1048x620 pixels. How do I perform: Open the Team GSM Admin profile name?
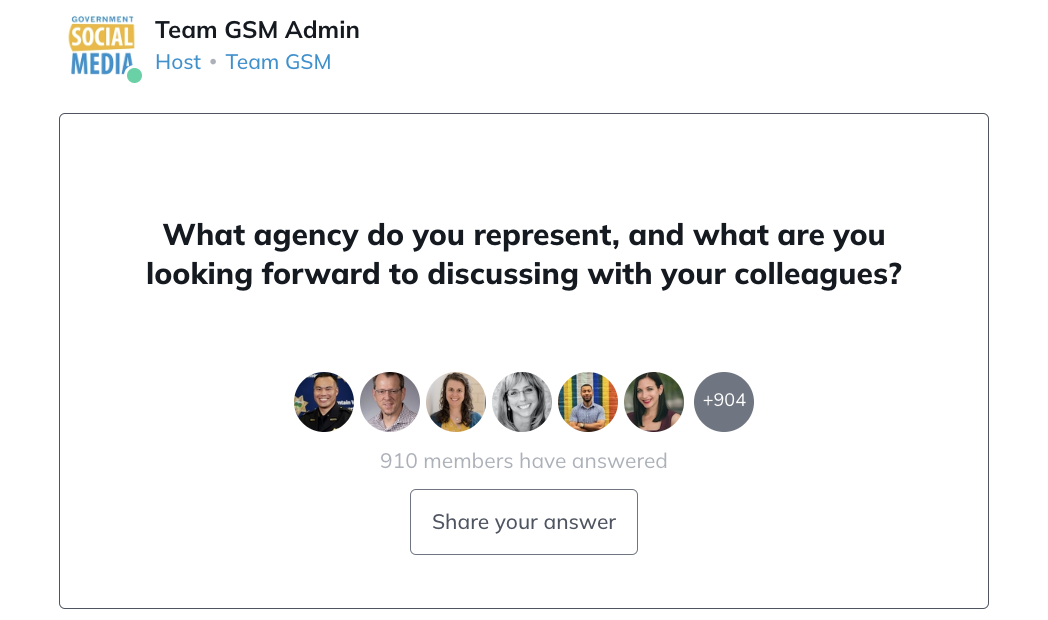pos(257,30)
